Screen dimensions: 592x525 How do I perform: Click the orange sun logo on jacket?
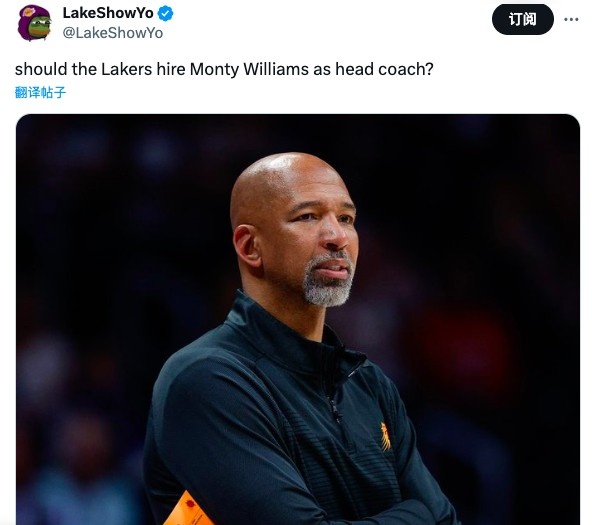point(385,436)
